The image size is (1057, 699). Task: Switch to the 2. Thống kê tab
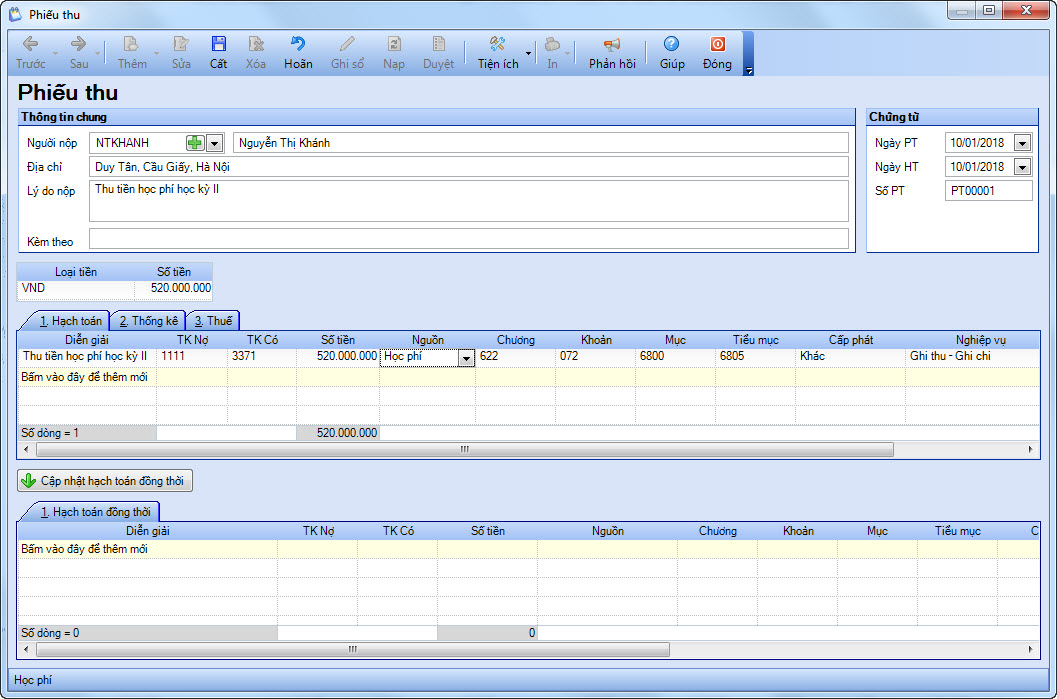tap(148, 321)
